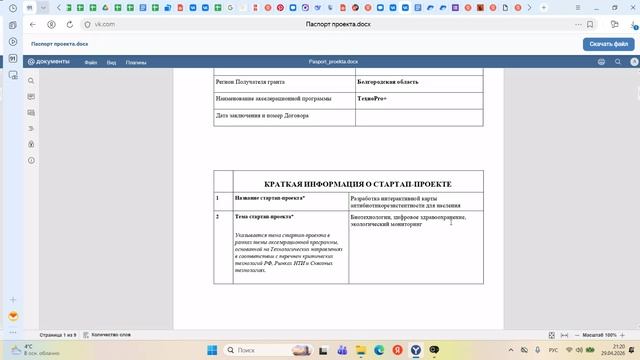Image resolution: width=640 pixels, height=360 pixels.
Task: Download the document via Скачать файл button
Action: click(608, 44)
